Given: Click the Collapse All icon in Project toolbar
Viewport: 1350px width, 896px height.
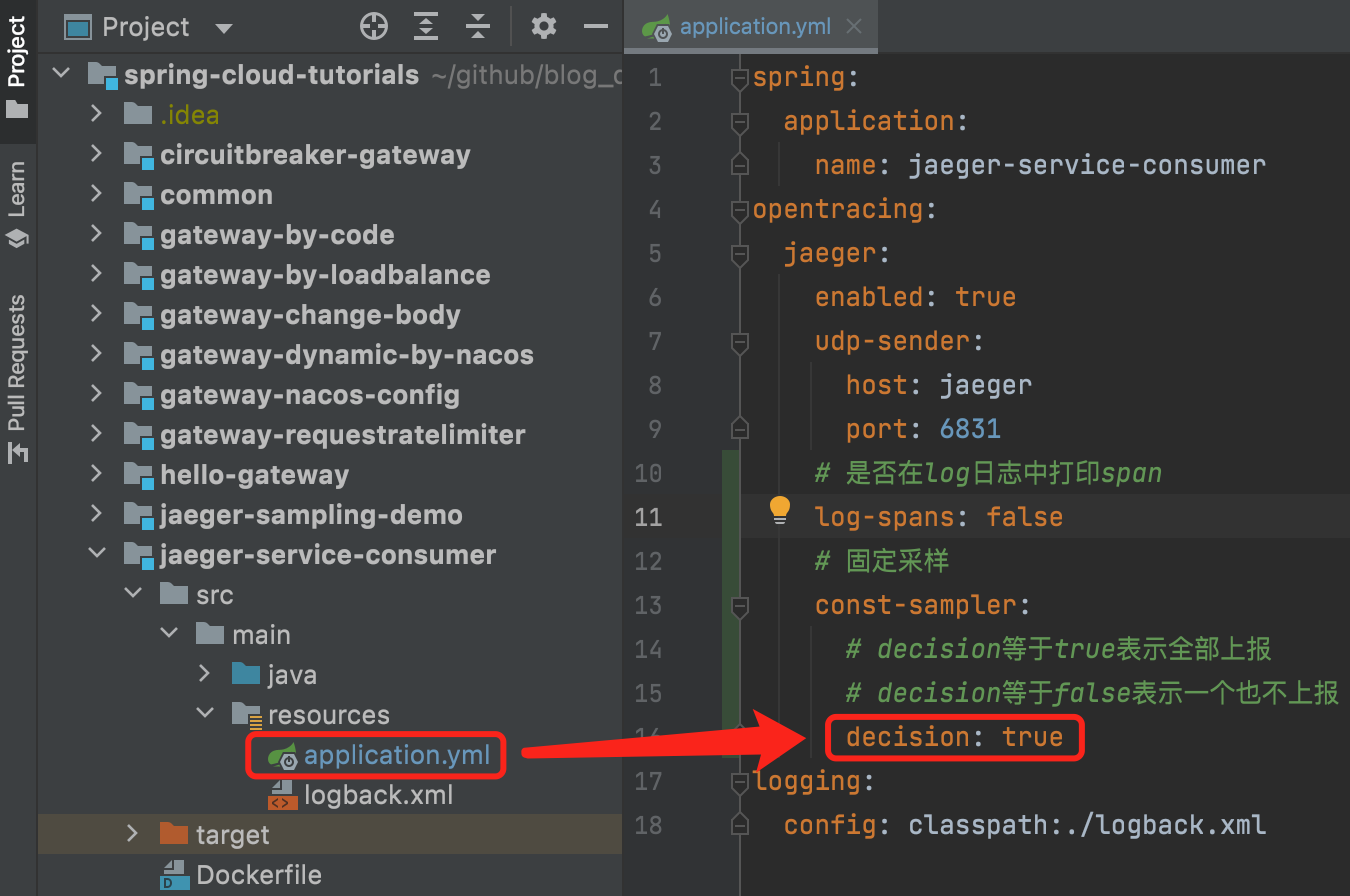Looking at the screenshot, I should [x=478, y=27].
